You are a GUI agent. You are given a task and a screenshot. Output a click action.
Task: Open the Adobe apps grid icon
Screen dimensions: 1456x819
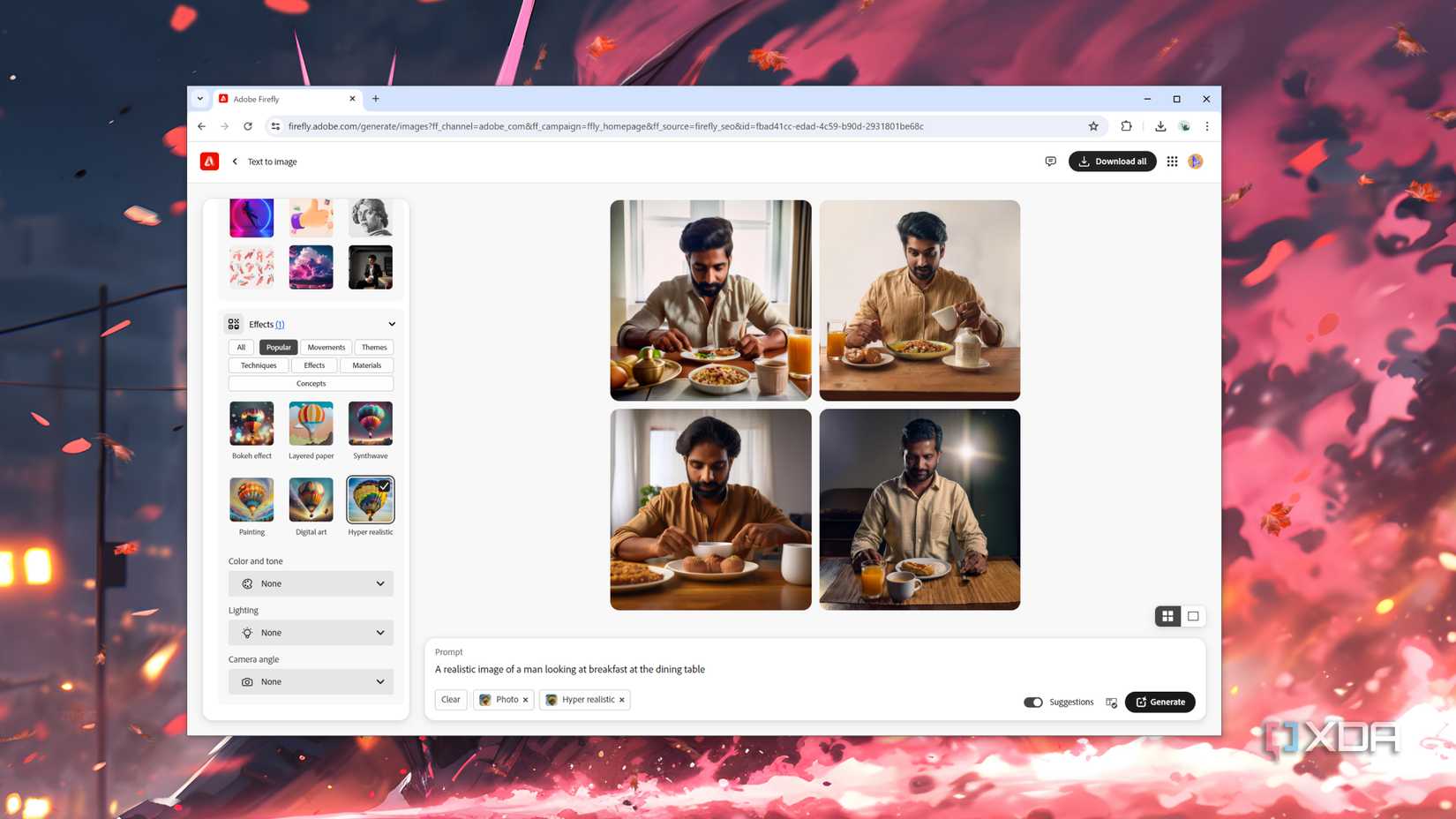1172,162
